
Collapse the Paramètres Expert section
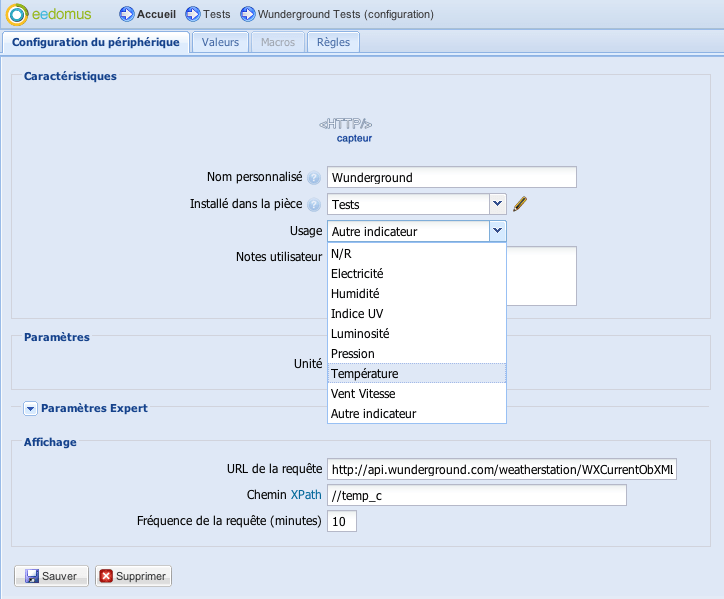30,409
